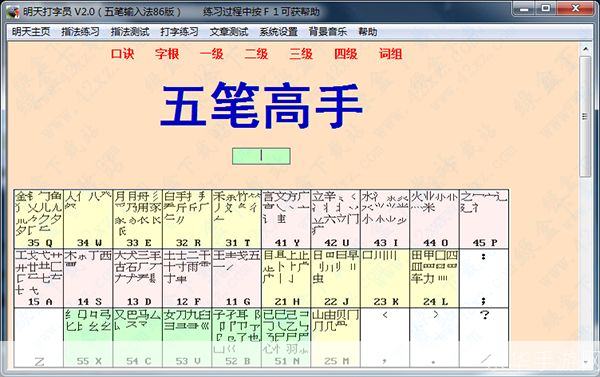Click the vertical scrollbar thumb
This screenshot has height=377, width=600.
pos(585,116)
